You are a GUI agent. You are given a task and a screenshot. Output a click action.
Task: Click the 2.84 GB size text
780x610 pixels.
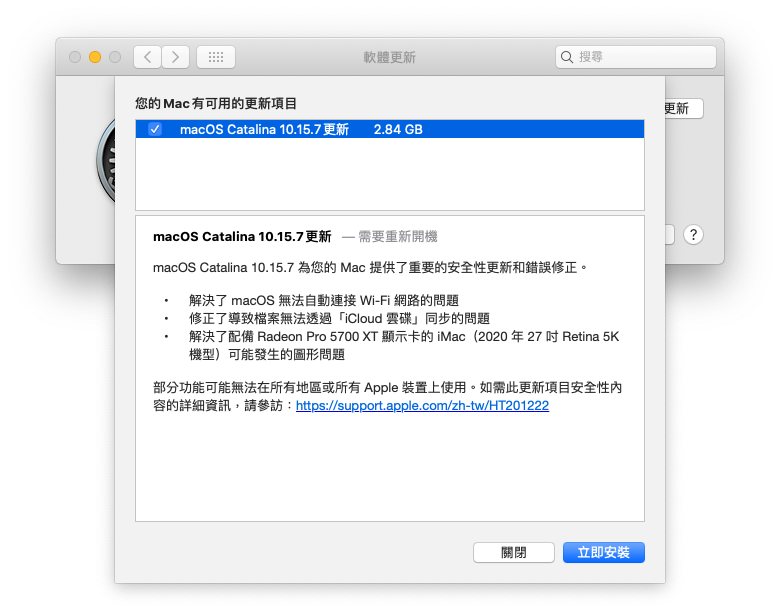click(398, 129)
